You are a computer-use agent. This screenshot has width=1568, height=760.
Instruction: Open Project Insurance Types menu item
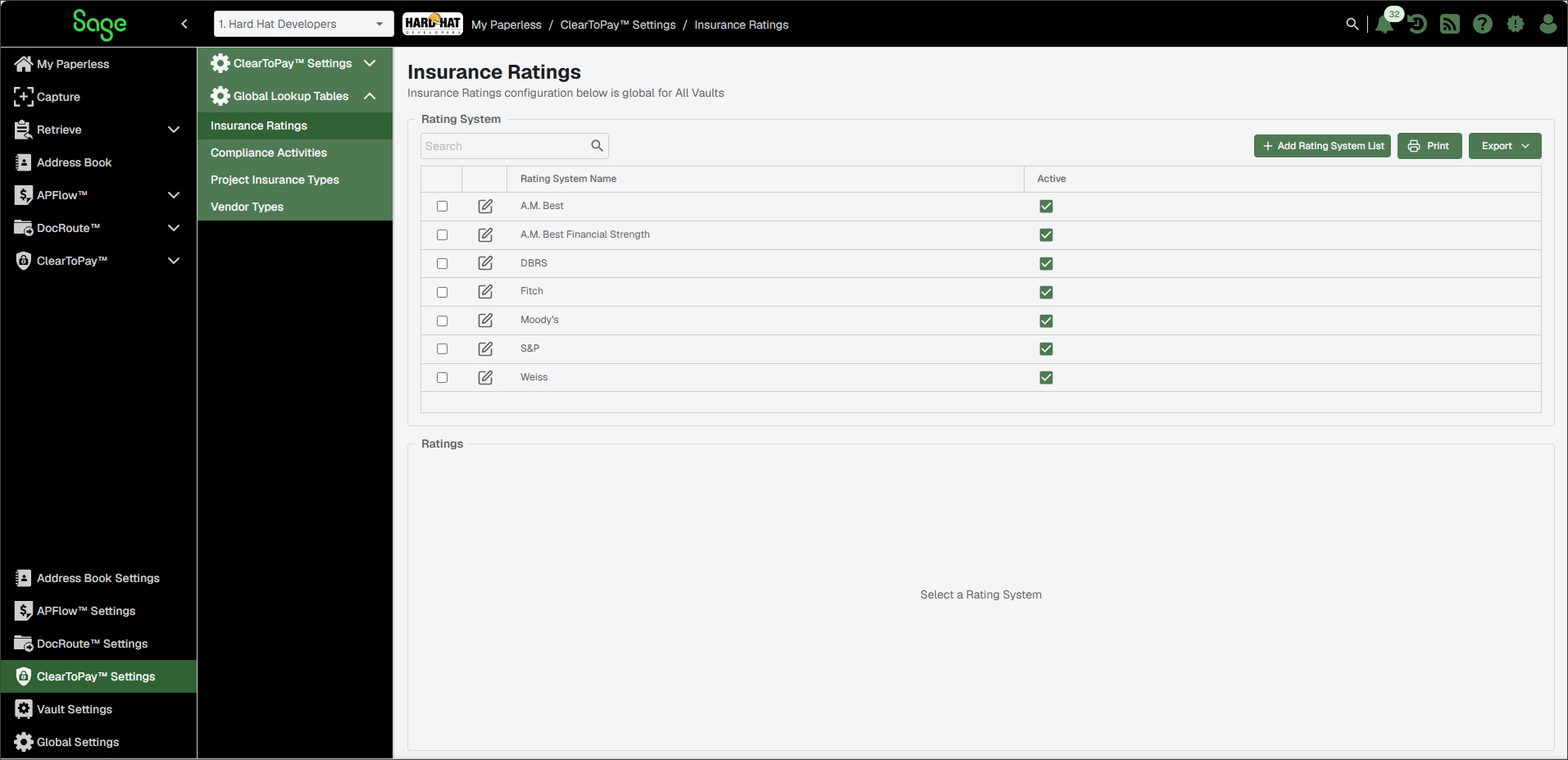point(295,180)
